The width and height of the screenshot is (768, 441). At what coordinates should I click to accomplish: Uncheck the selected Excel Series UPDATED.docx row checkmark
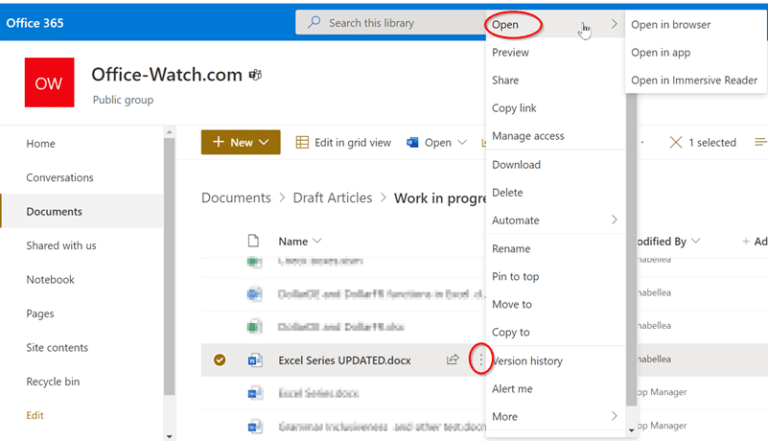pyautogui.click(x=219, y=360)
